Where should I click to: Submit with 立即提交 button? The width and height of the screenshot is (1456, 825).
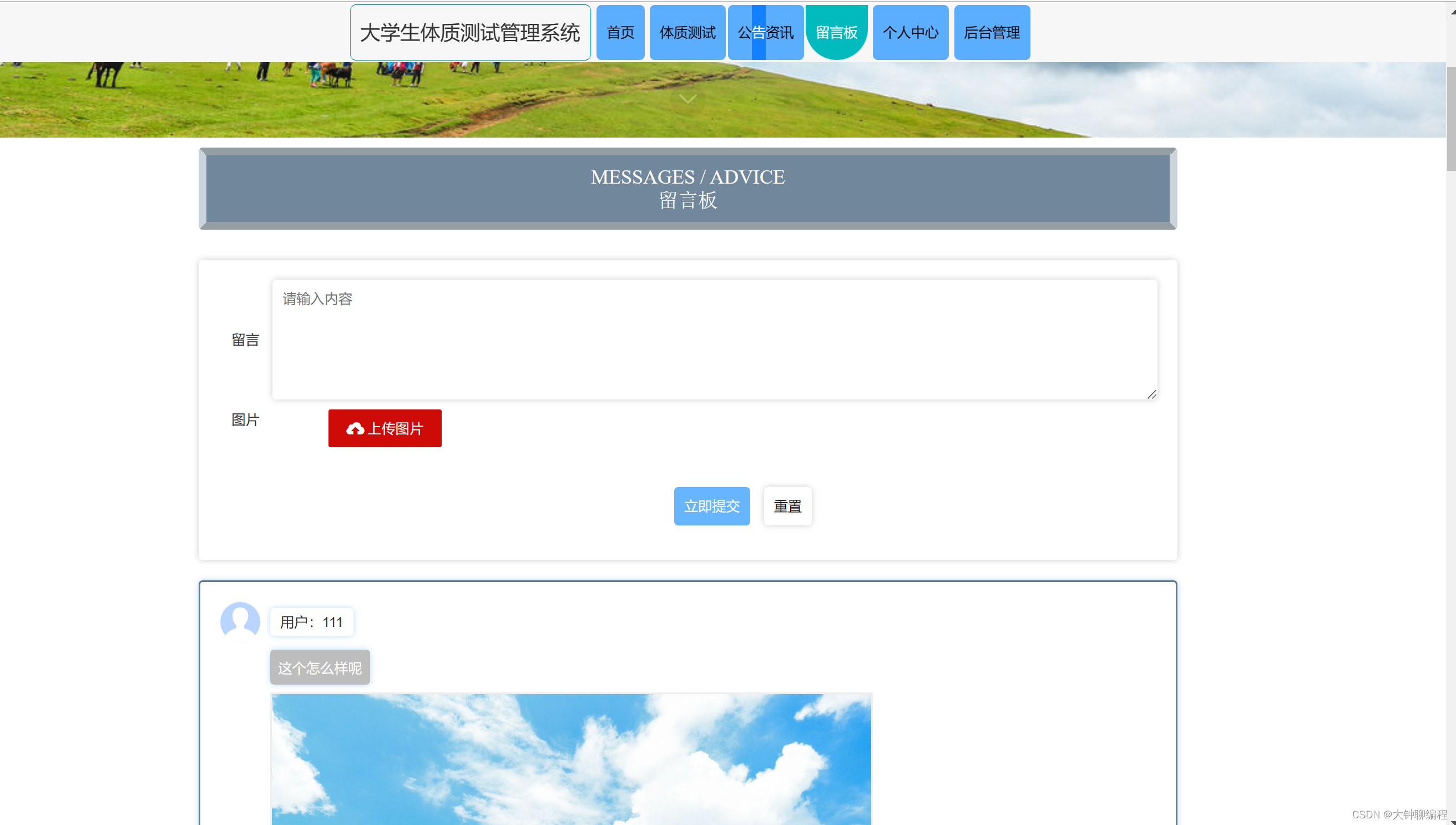click(x=711, y=506)
